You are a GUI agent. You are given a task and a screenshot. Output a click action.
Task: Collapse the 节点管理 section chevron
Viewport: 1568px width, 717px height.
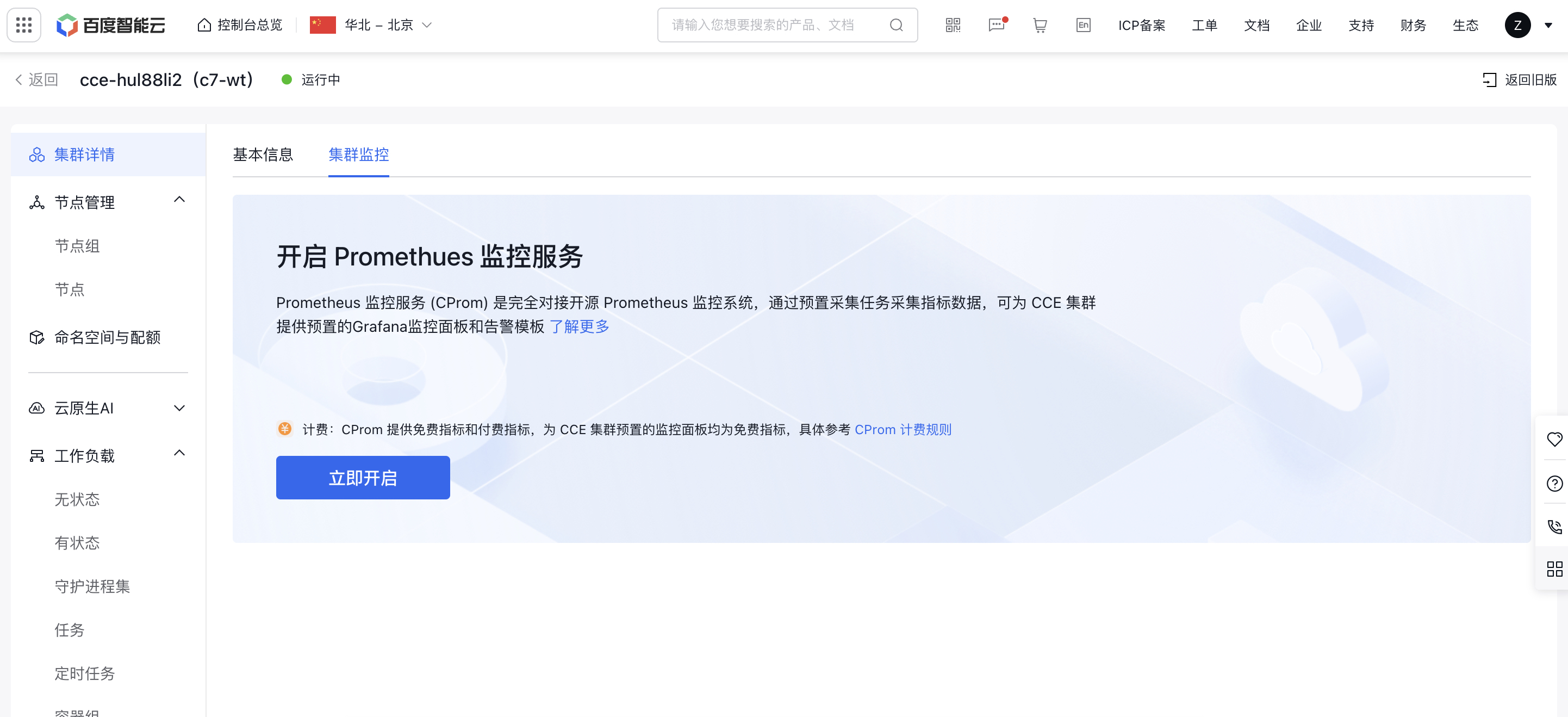pos(179,200)
